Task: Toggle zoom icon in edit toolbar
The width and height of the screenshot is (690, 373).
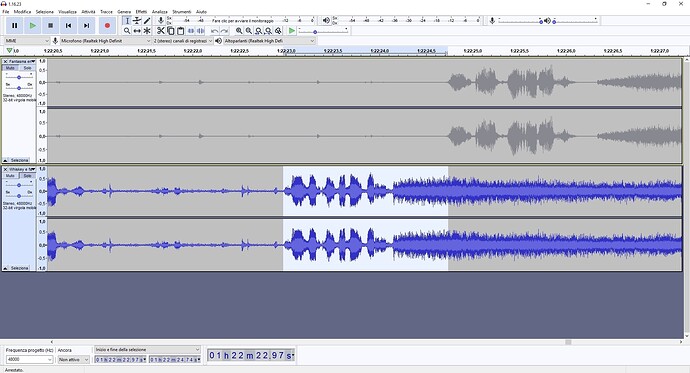Action: (278, 31)
